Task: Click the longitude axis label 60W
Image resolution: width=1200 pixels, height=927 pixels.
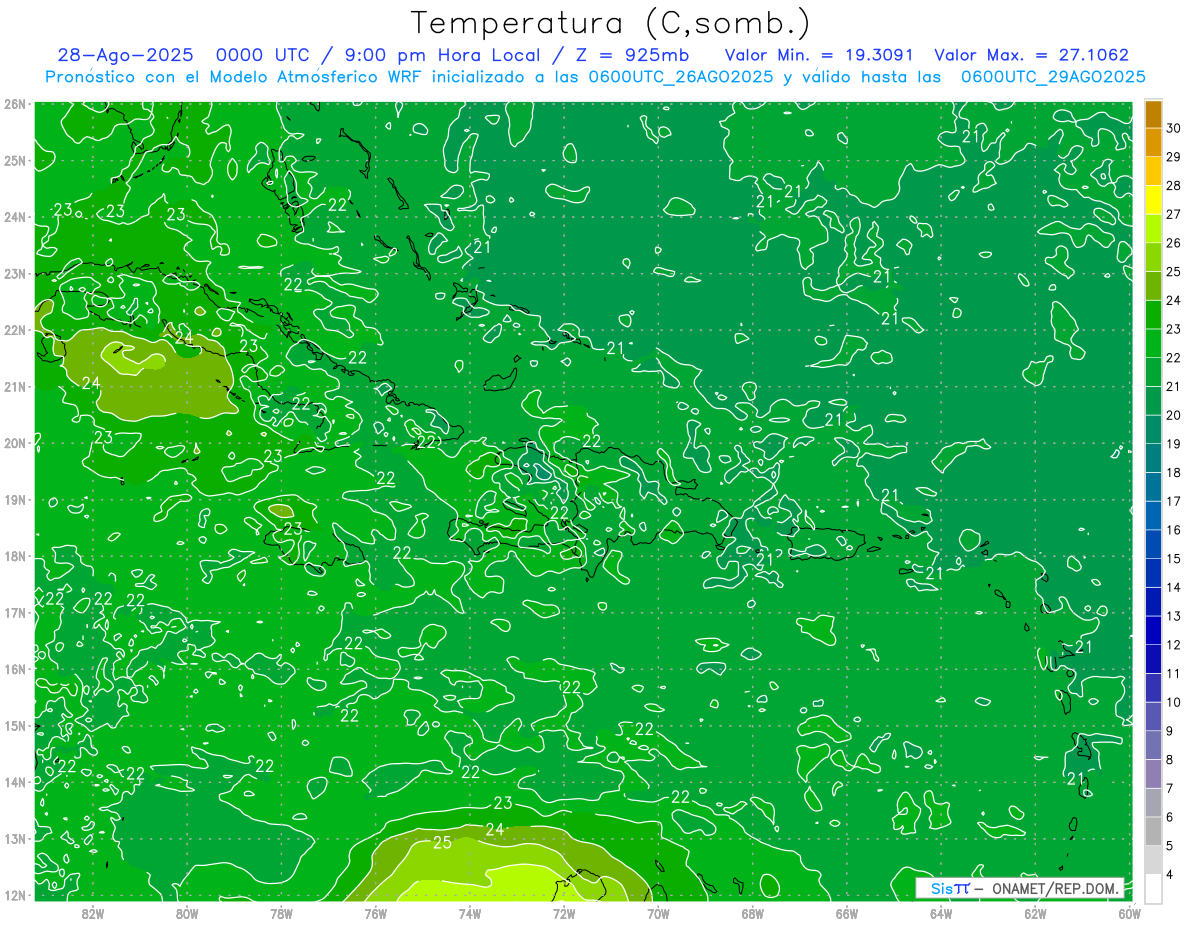Action: coord(1130,913)
